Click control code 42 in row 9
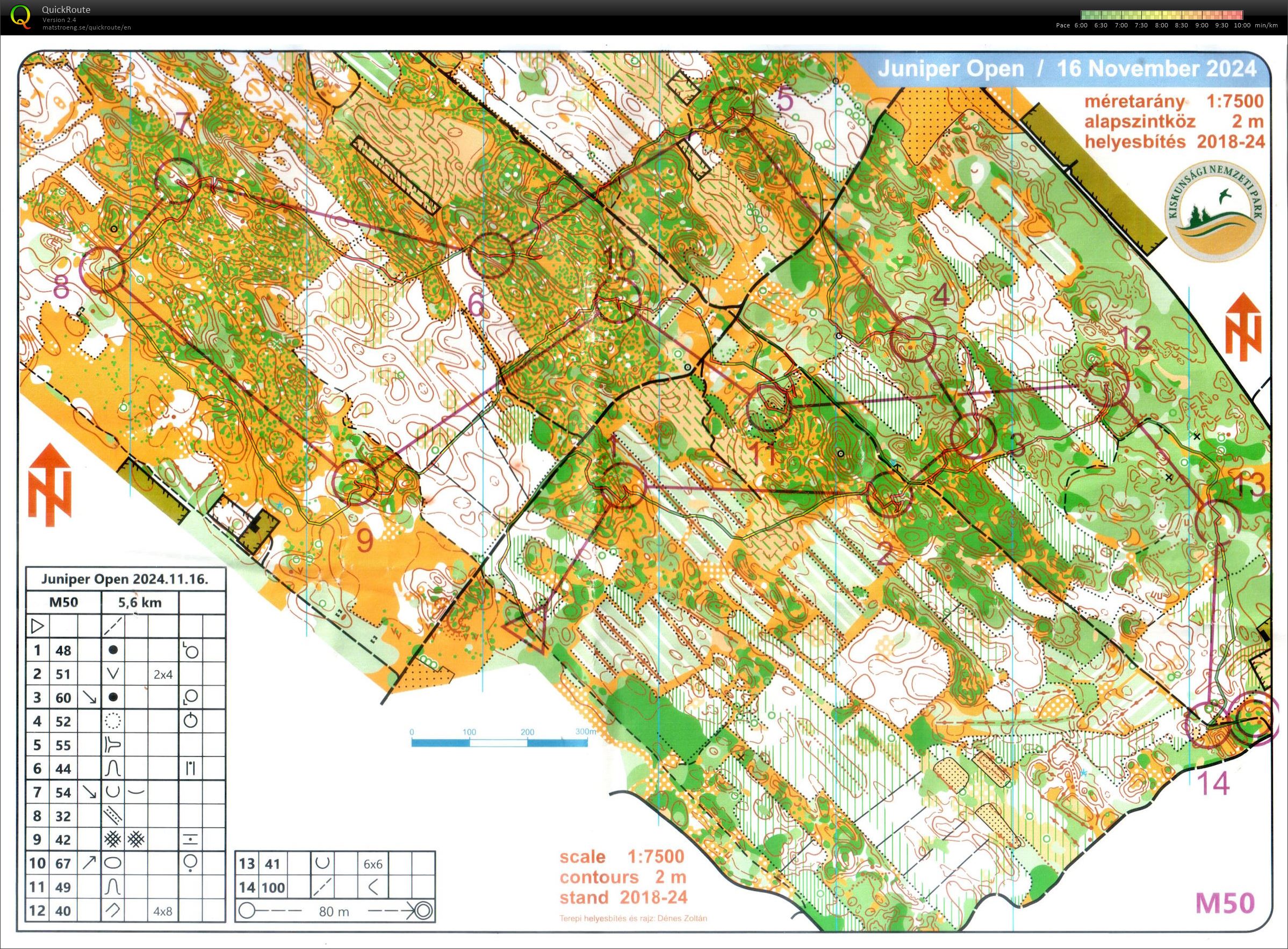1288x949 pixels. tap(63, 839)
